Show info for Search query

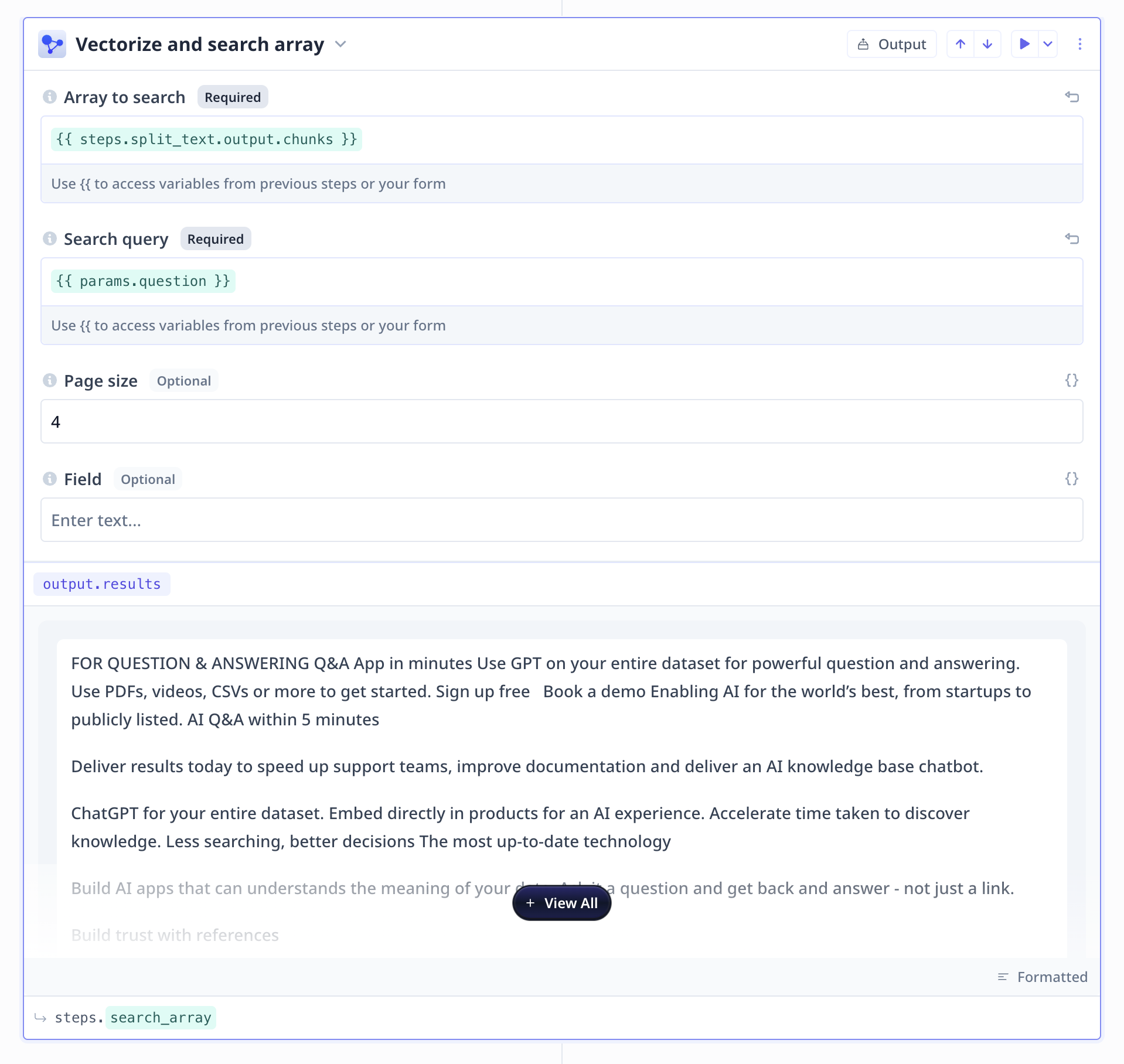[x=50, y=238]
